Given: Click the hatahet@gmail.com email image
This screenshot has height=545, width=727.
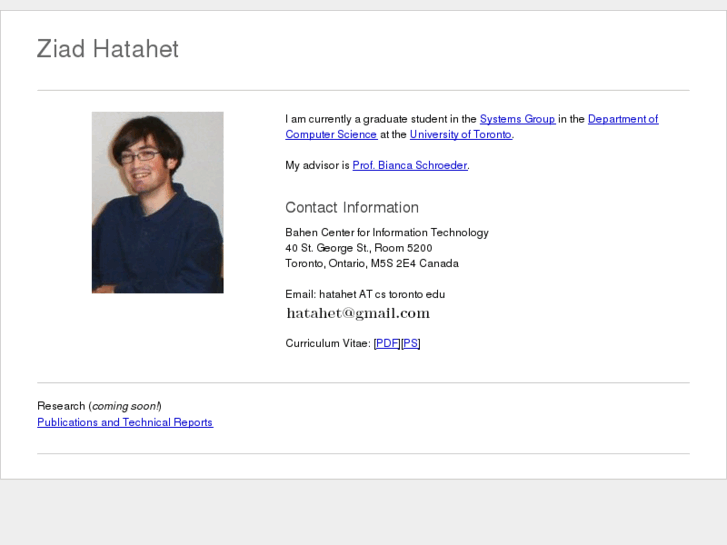Looking at the screenshot, I should coord(358,314).
